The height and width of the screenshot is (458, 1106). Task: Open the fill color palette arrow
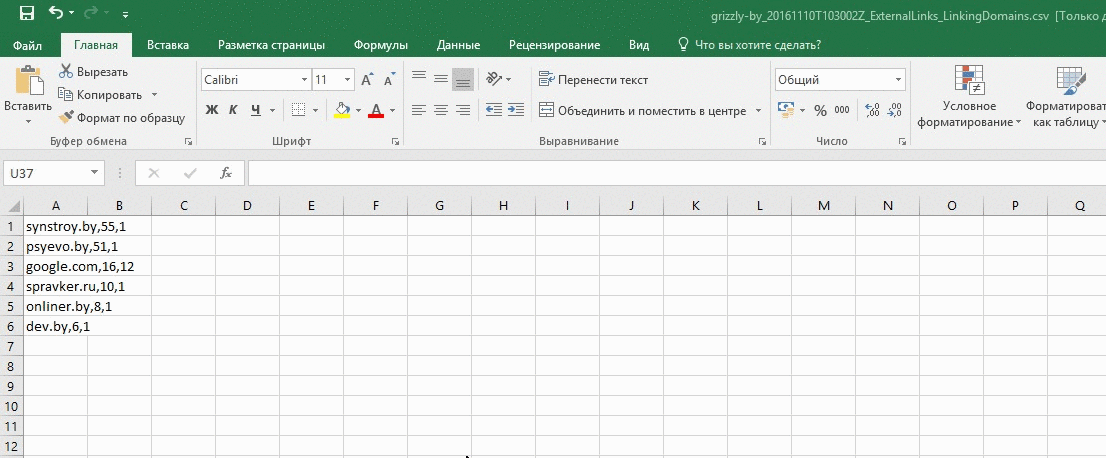pyautogui.click(x=358, y=110)
